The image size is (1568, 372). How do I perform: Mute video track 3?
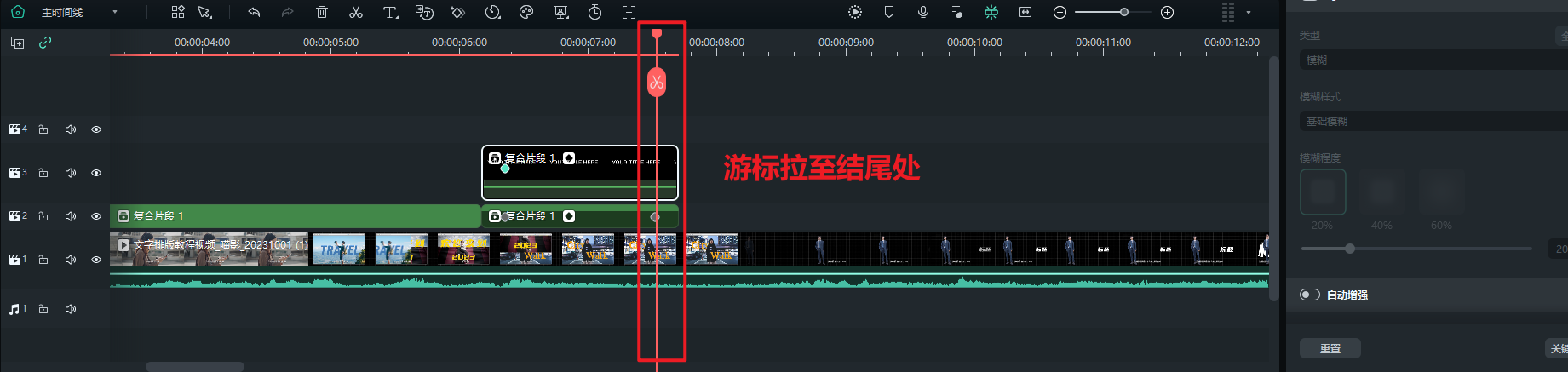71,173
